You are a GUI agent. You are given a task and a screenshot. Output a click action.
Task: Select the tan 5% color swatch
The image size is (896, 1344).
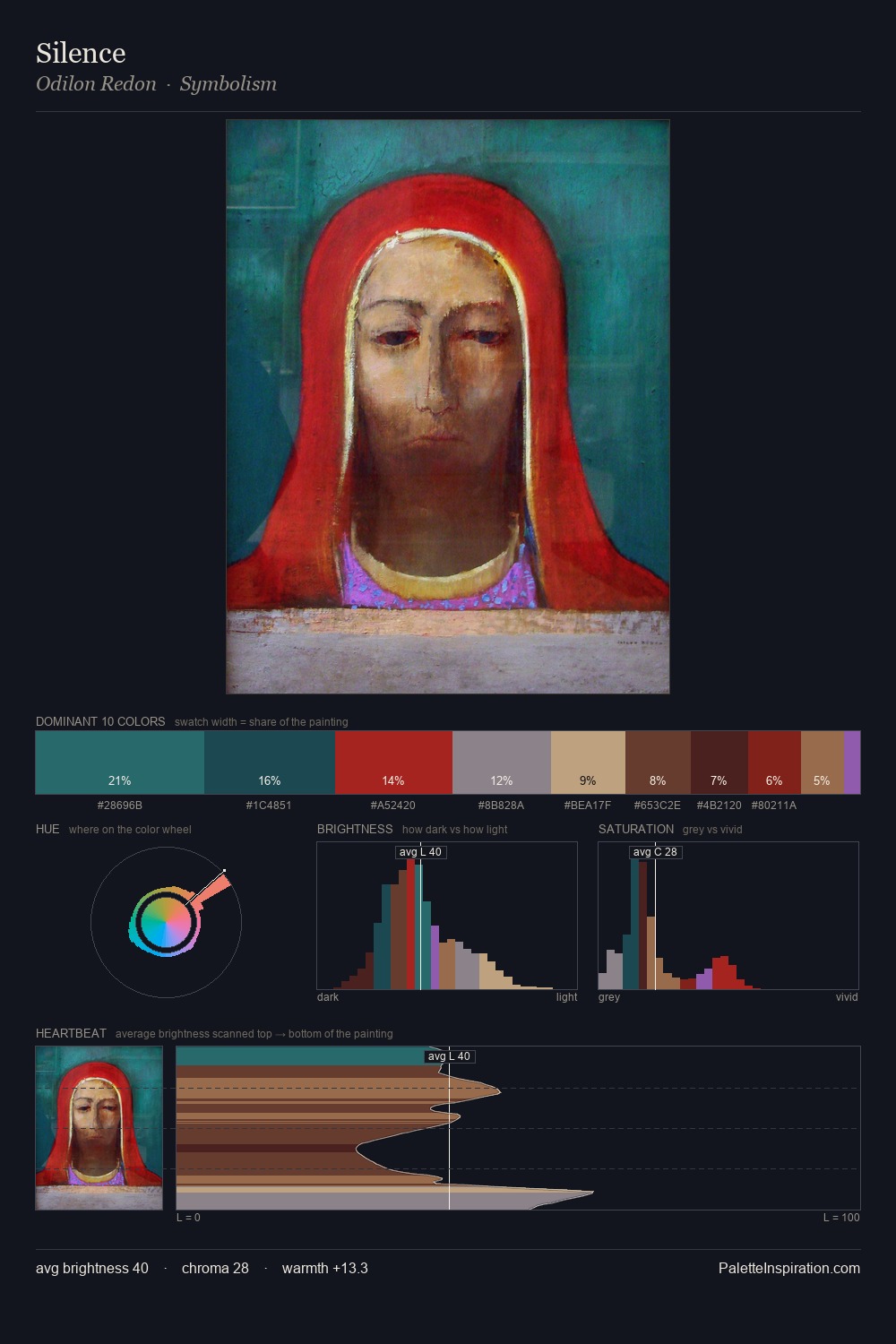pos(823,762)
